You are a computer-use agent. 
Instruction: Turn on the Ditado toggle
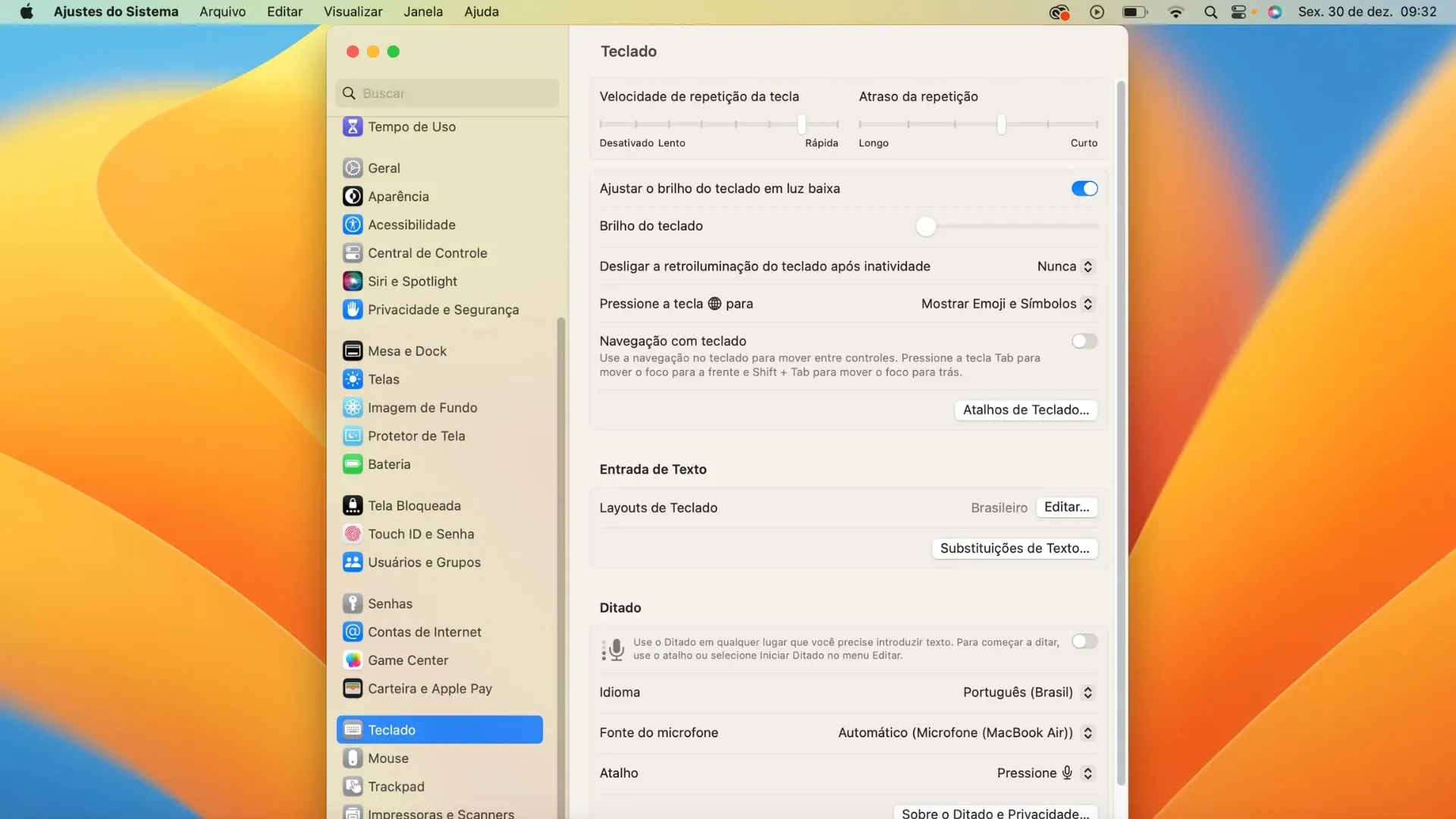(x=1084, y=642)
